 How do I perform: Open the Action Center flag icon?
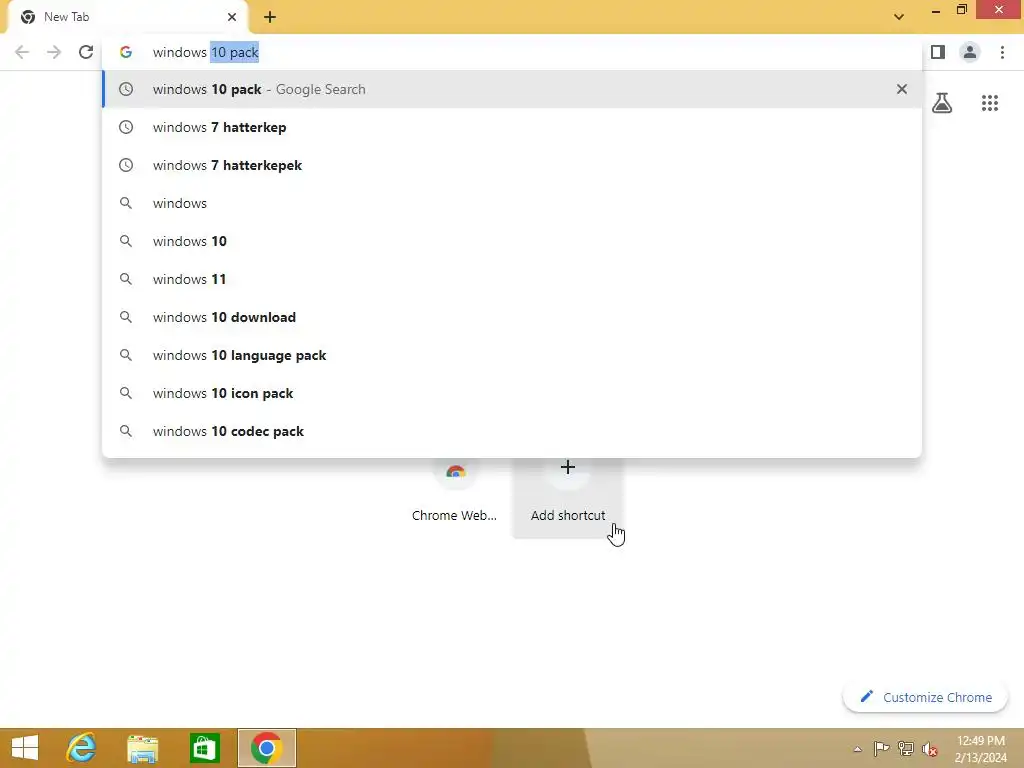(x=881, y=748)
